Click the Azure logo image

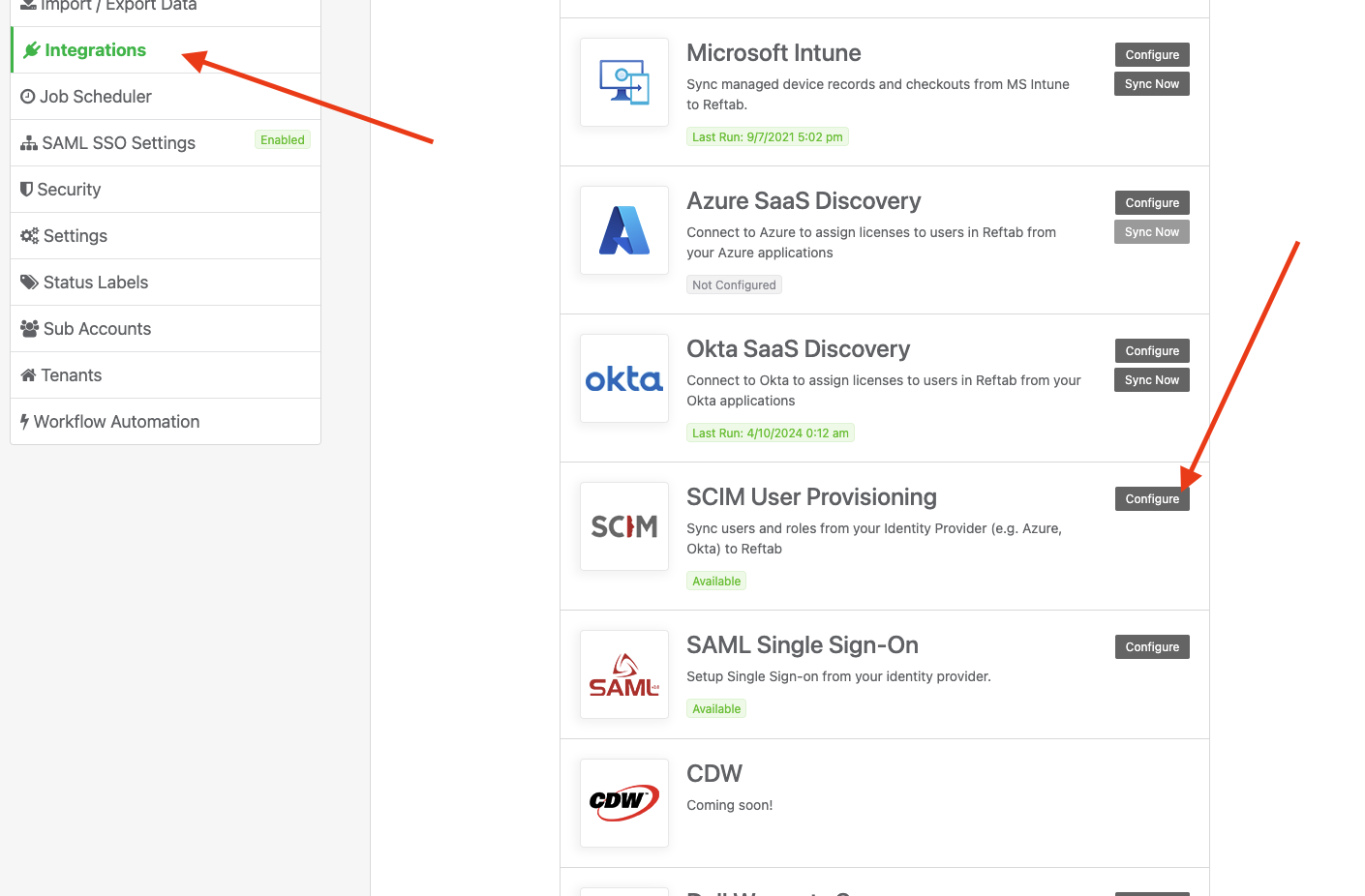pos(623,230)
